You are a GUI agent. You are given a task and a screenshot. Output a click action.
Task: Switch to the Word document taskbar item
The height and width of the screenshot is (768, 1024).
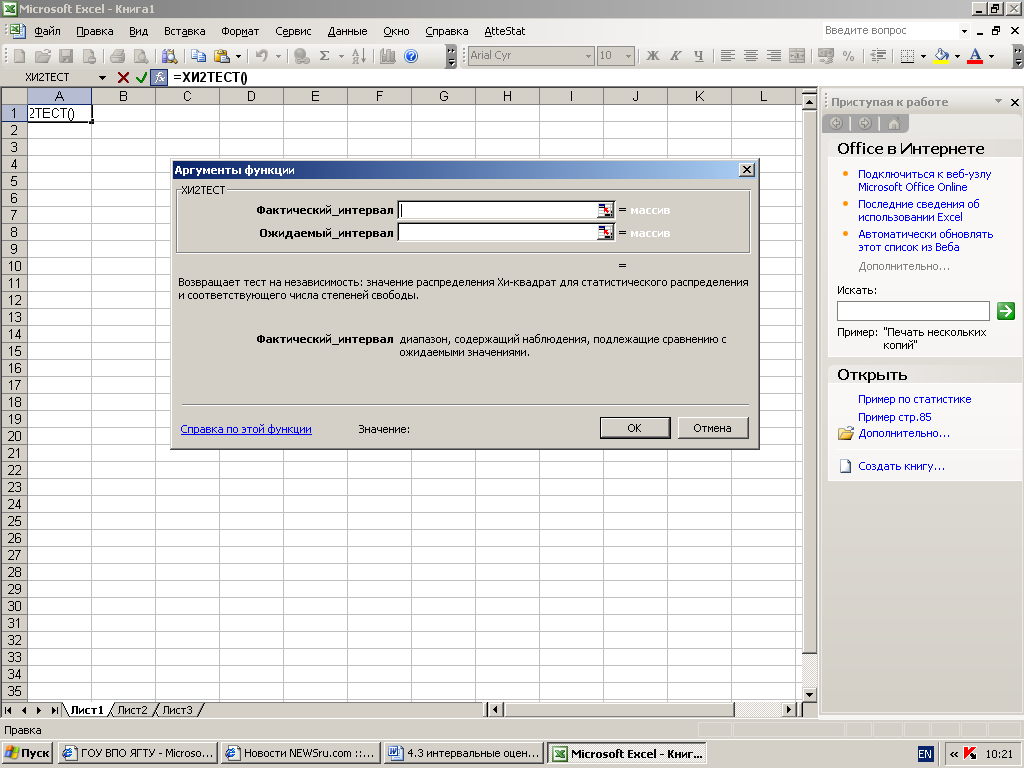point(465,753)
